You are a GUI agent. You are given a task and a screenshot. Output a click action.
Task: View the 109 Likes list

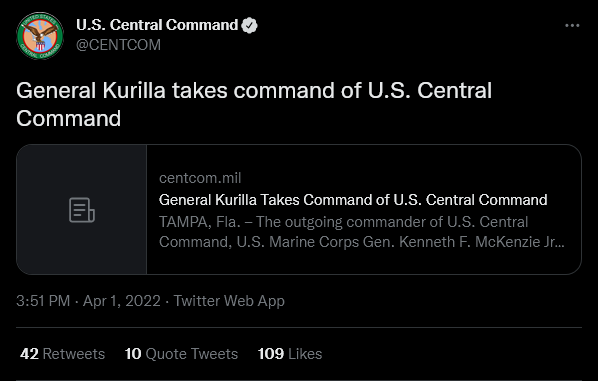tap(290, 354)
